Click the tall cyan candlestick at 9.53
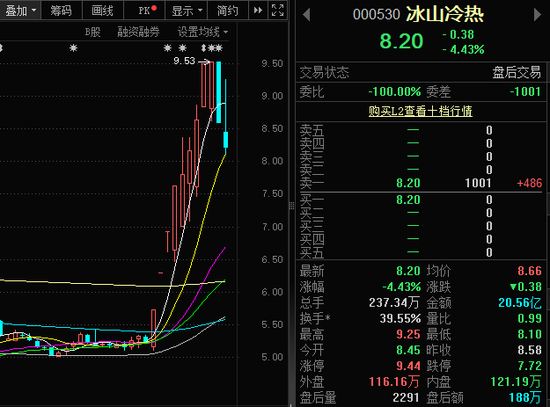 [219, 92]
